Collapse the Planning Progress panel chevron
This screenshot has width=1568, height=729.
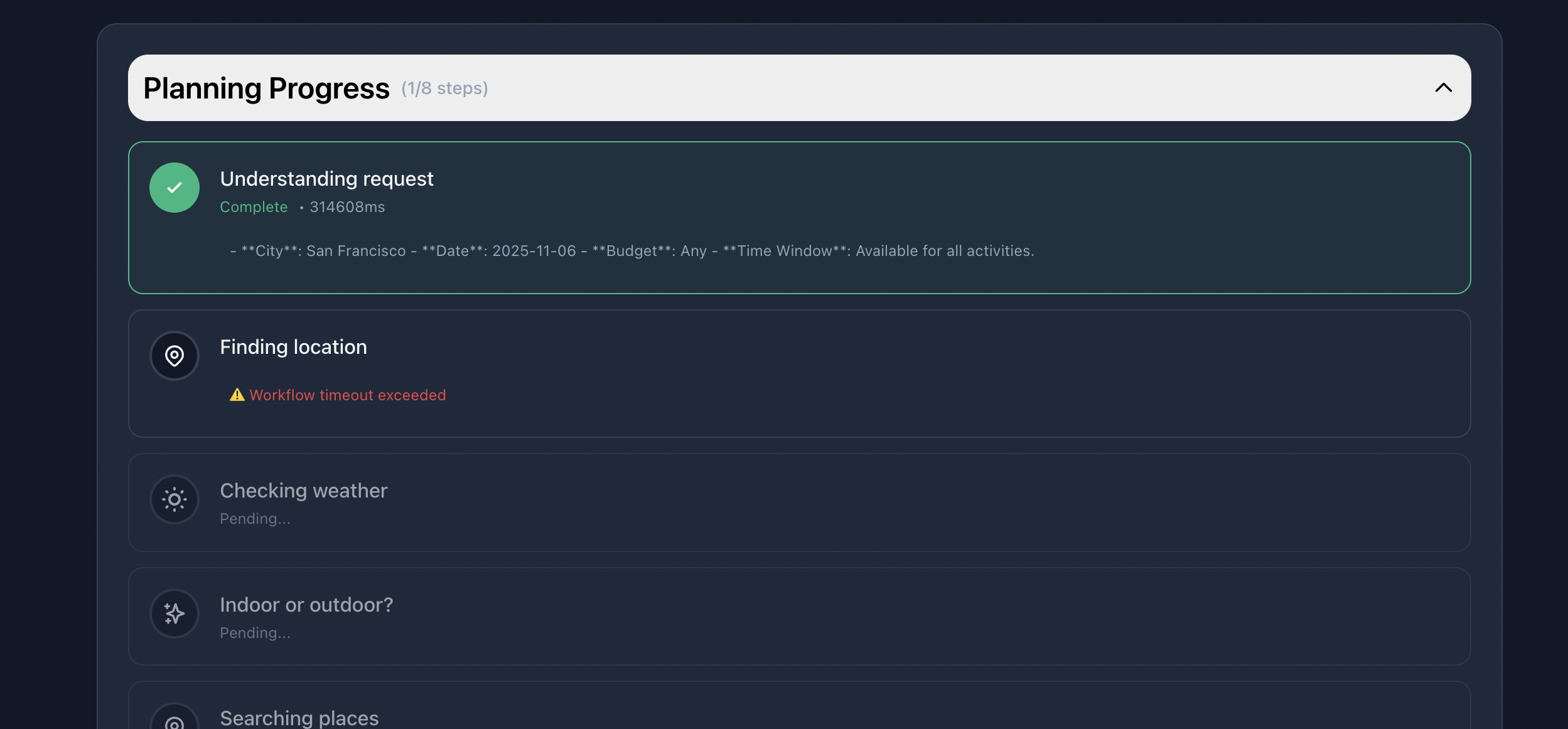tap(1443, 88)
